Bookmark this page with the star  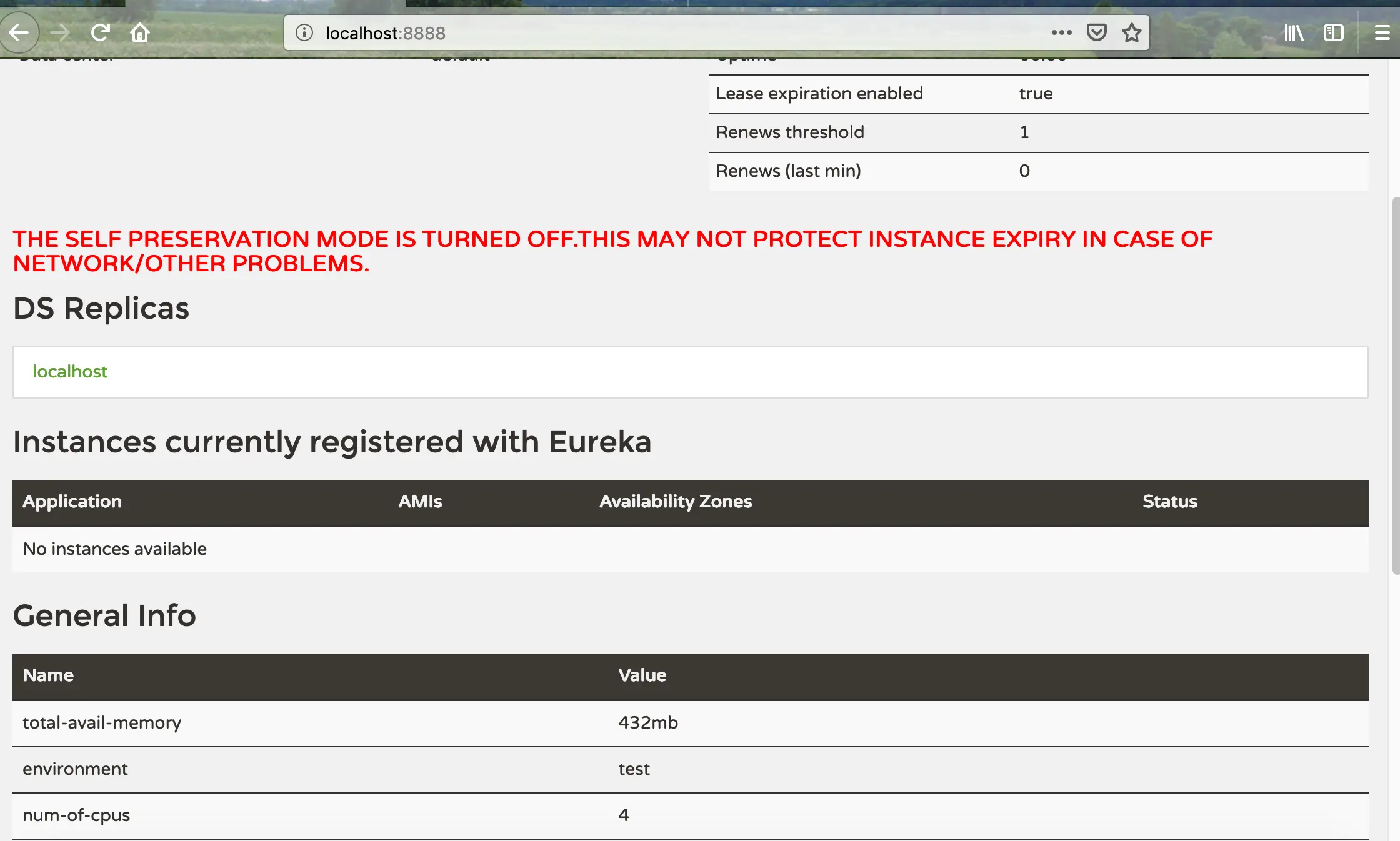[x=1131, y=32]
